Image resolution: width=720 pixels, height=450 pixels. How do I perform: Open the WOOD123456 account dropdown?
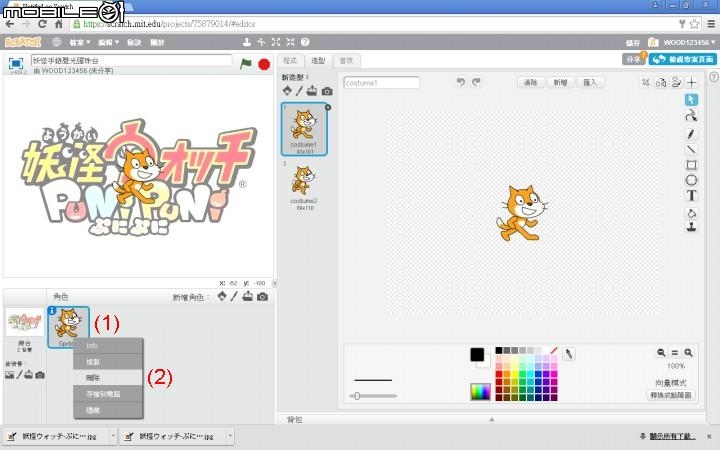pos(689,42)
